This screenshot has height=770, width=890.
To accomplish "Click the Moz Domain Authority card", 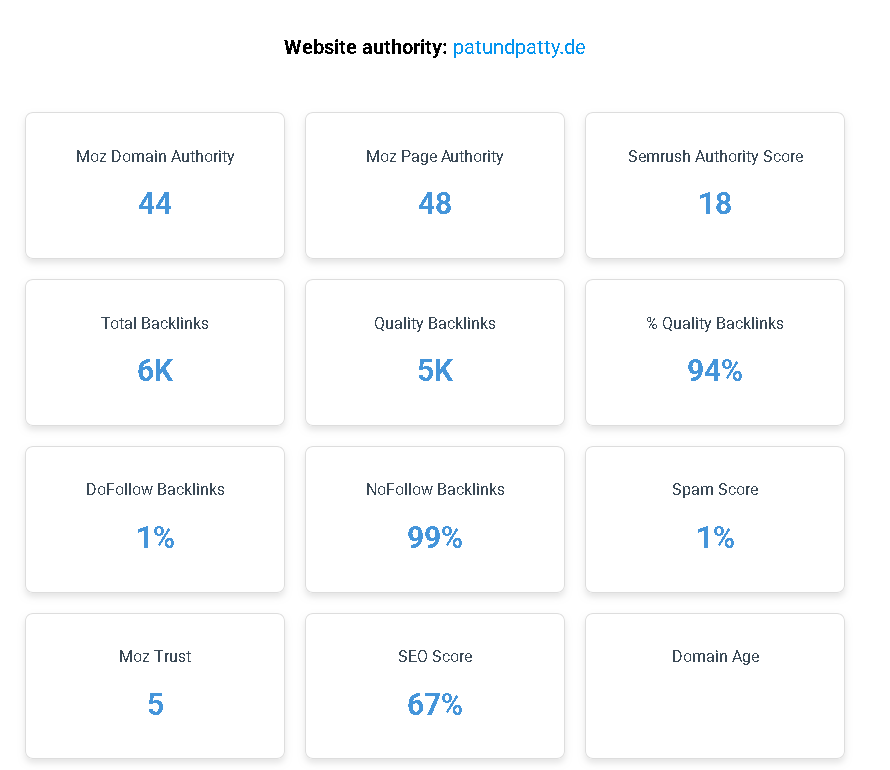I will [155, 185].
